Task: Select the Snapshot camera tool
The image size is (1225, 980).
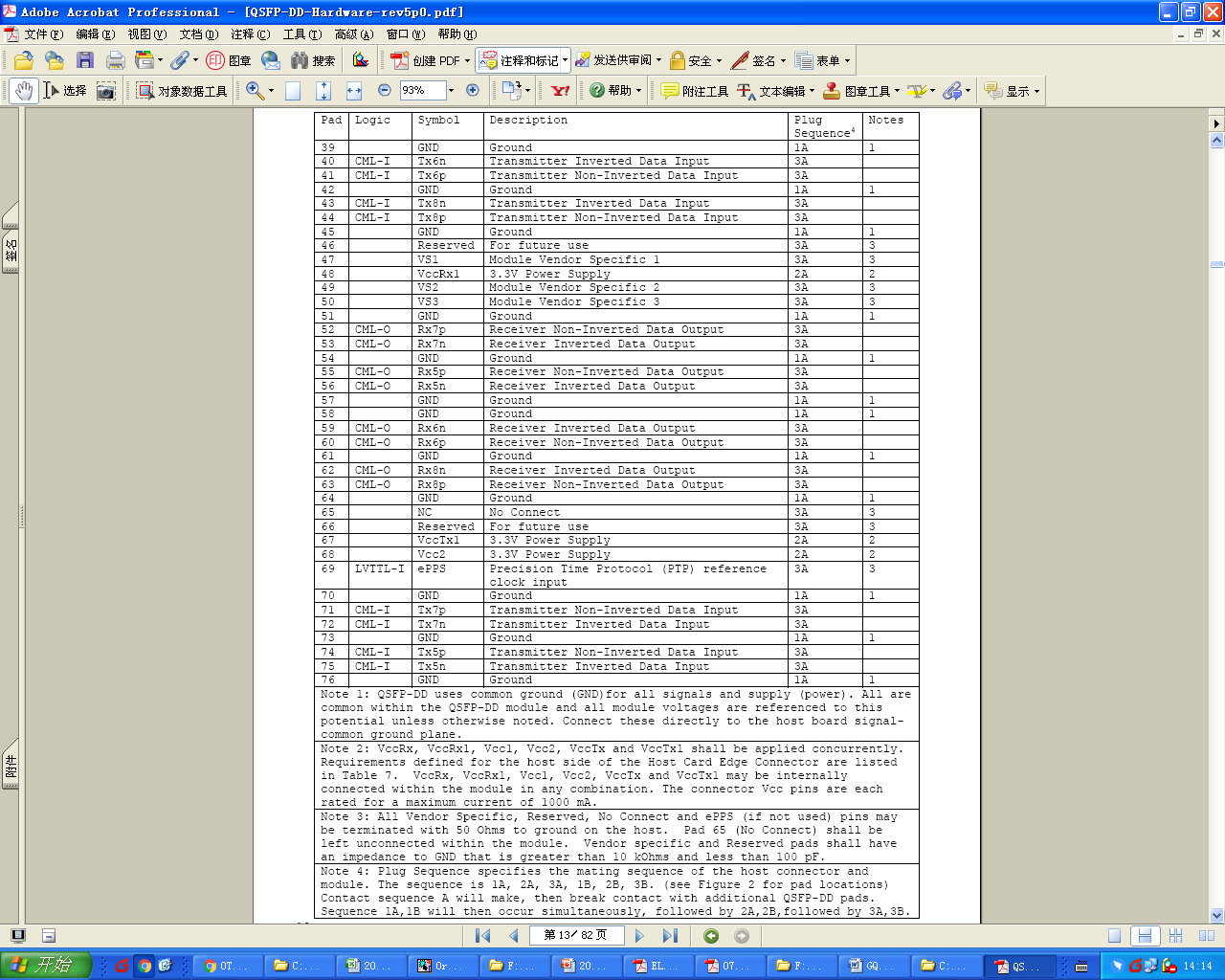Action: pos(106,91)
